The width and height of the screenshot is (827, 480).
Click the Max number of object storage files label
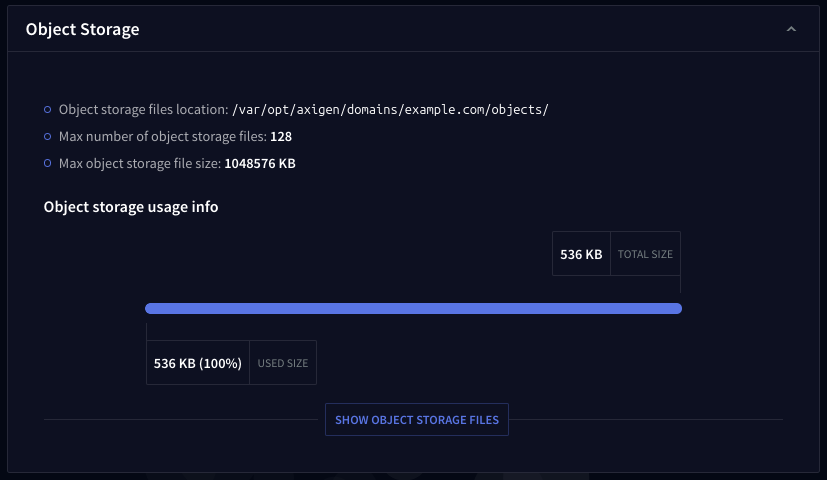tap(162, 136)
